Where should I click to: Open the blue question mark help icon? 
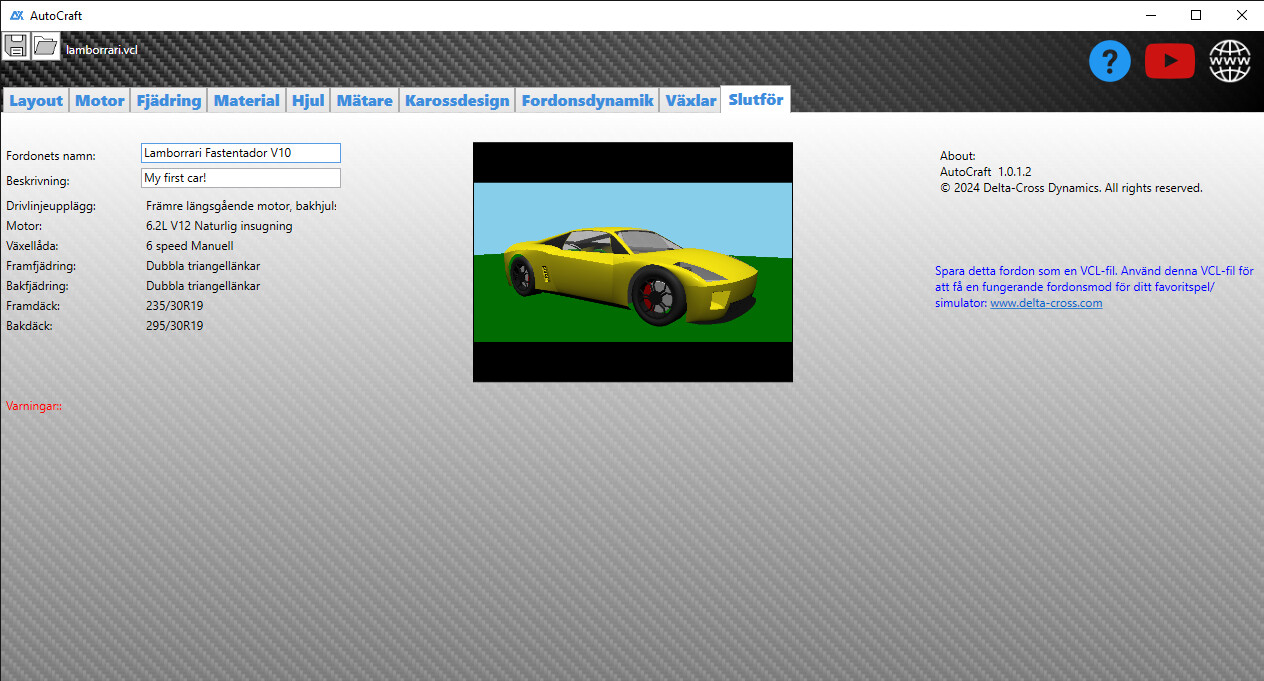1109,62
